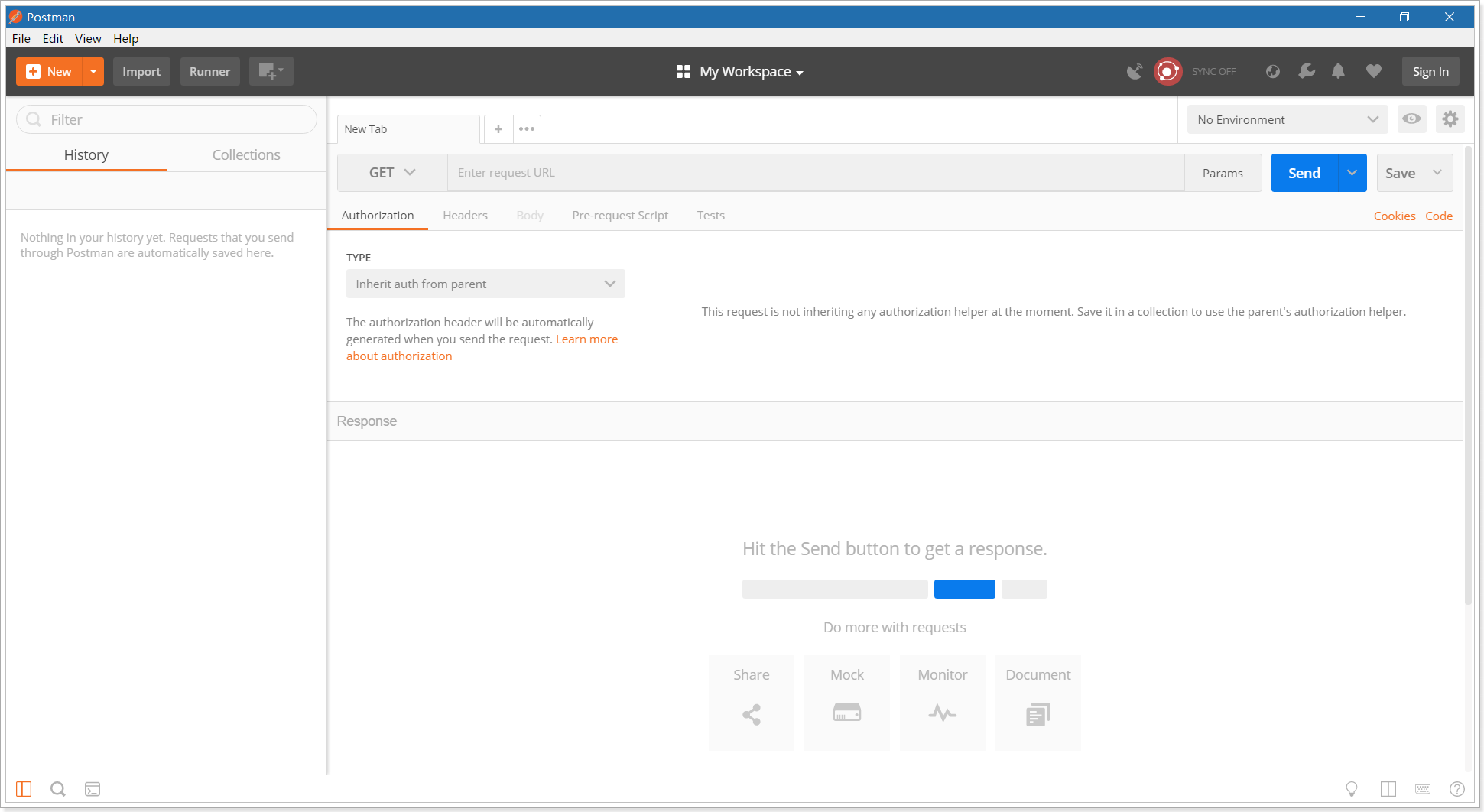Click the Mock server card
This screenshot has height=812, width=1484.
[x=847, y=703]
